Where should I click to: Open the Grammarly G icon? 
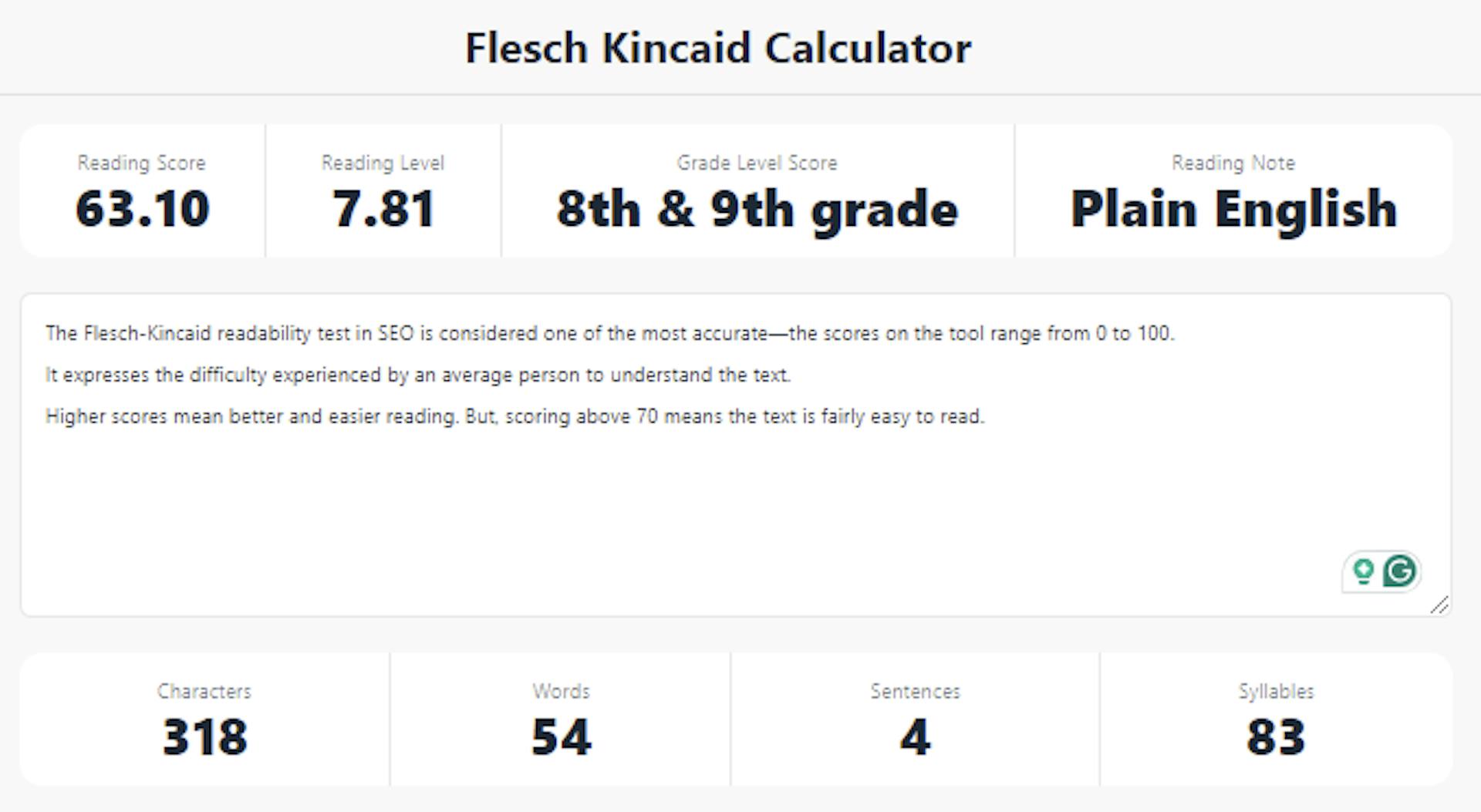point(1400,571)
